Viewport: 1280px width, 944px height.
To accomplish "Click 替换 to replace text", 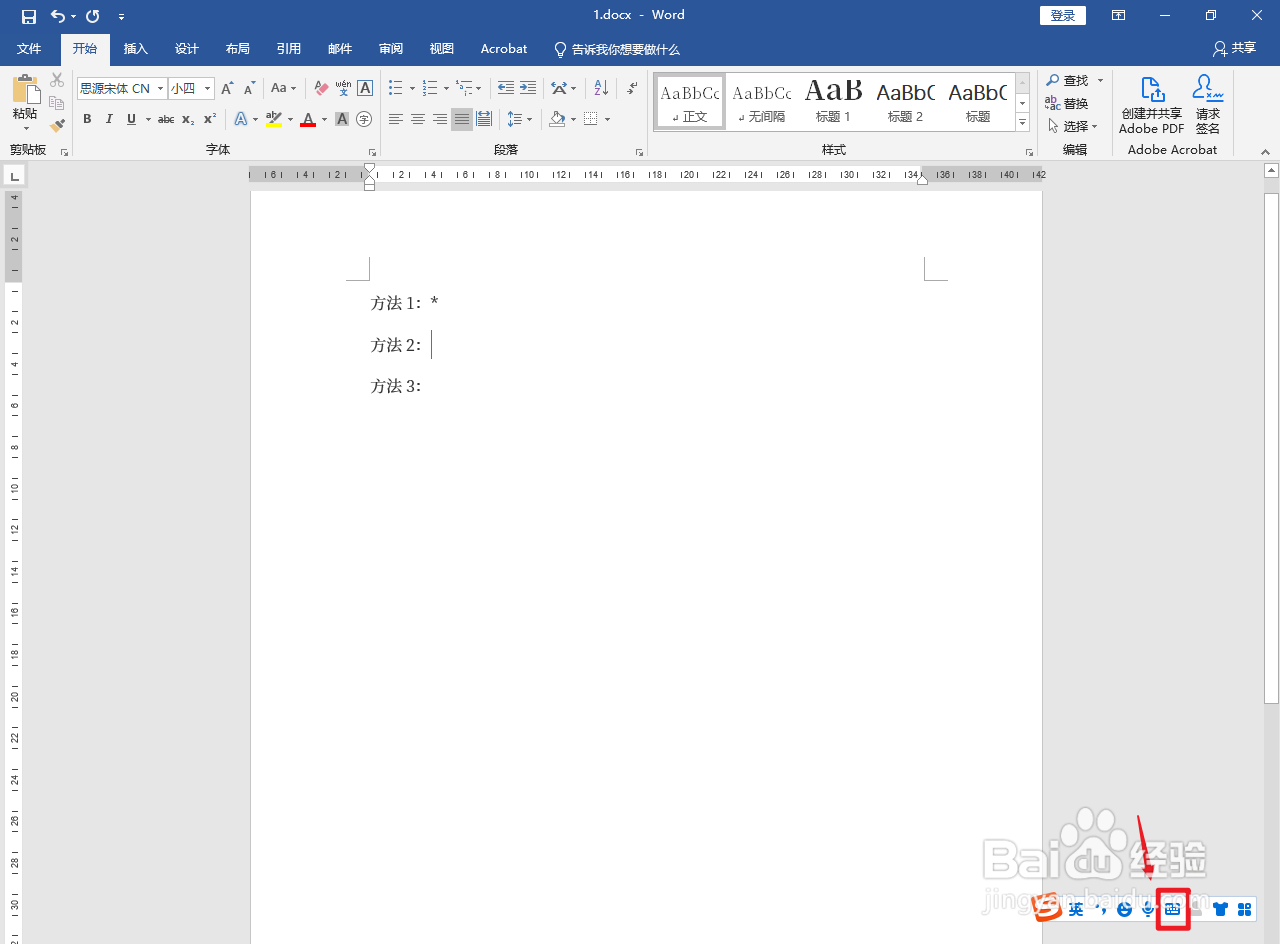I will point(1067,104).
